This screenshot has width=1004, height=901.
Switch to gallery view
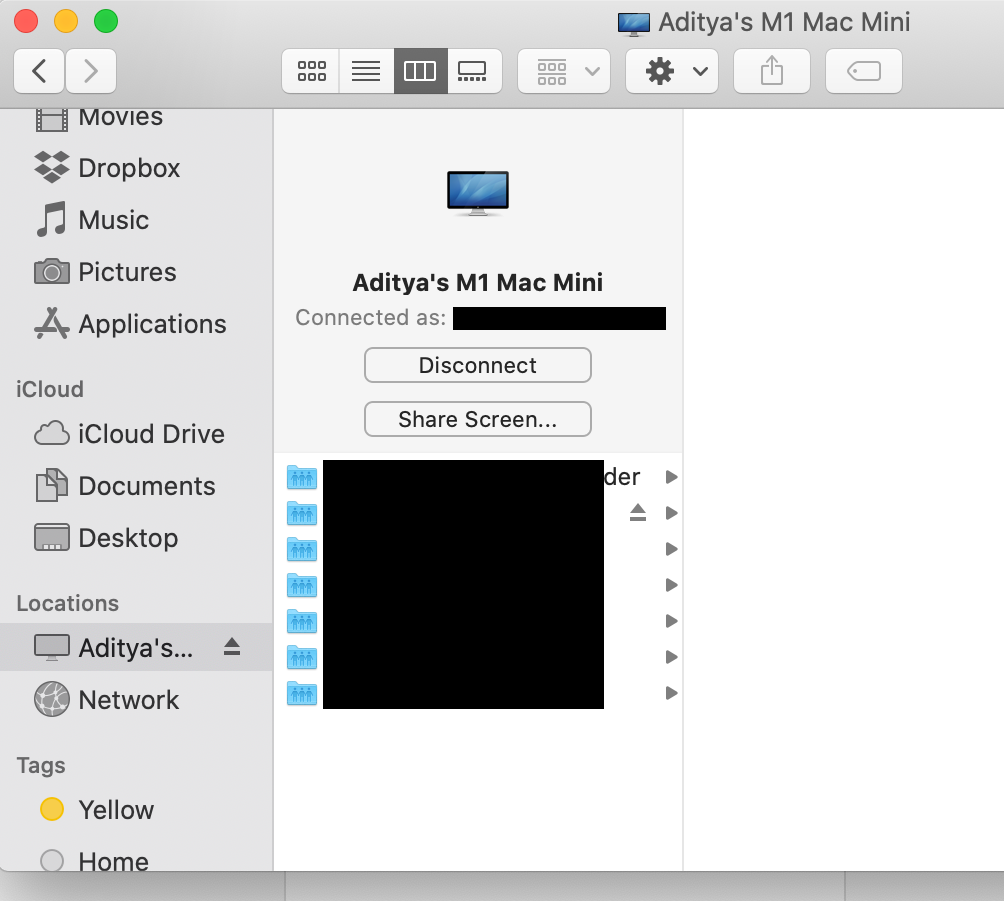(474, 71)
